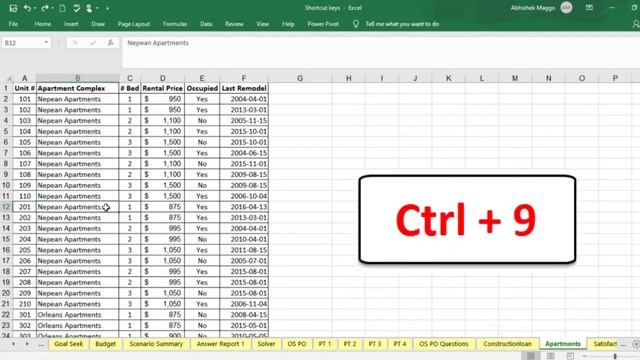Click the next sheet scroll arrow
Viewport: 640px width, 360px height.
[27, 344]
